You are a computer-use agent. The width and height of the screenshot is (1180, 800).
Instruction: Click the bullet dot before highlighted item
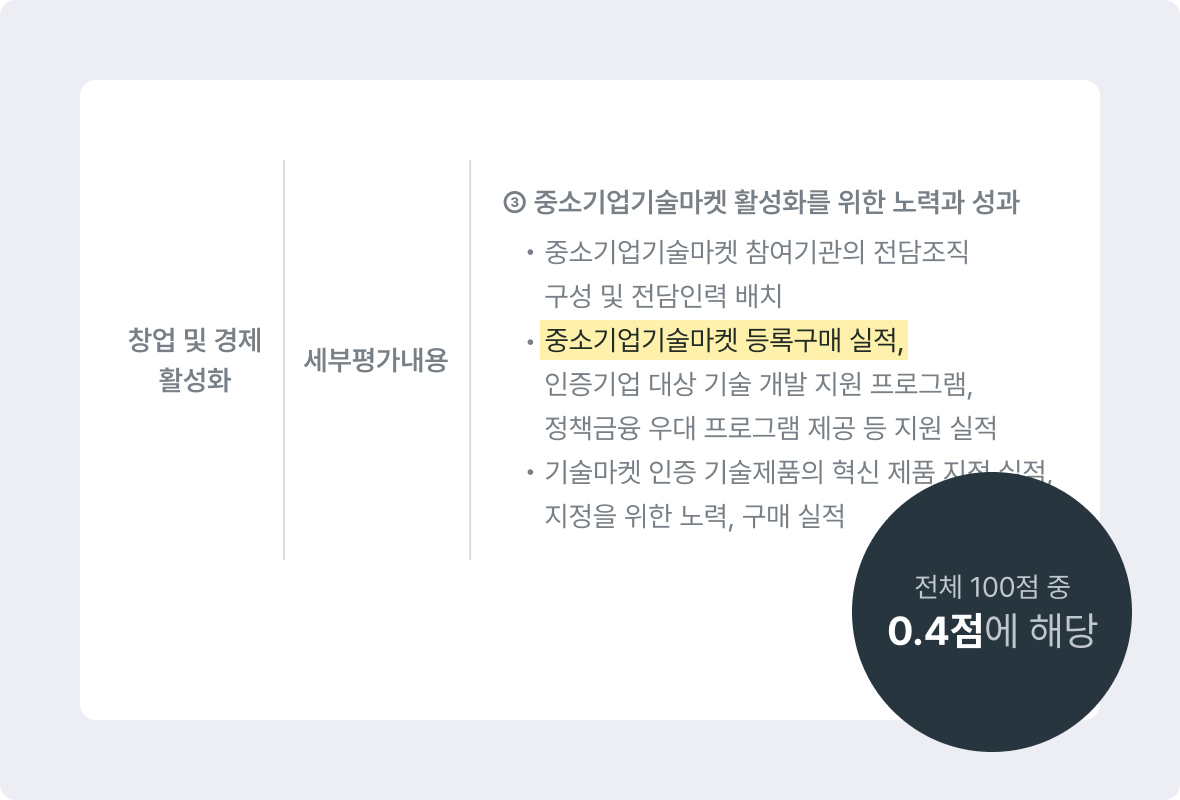[530, 341]
